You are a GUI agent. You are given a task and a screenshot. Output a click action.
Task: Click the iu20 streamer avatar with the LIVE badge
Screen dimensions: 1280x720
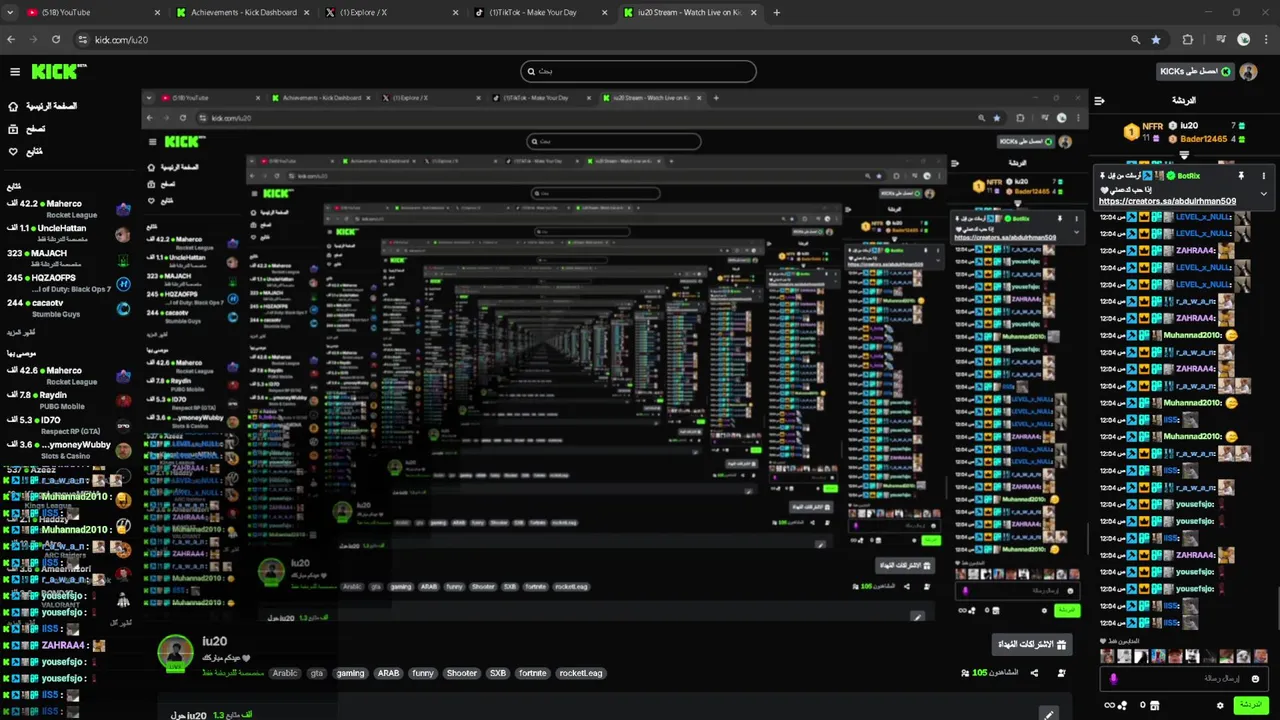(x=175, y=652)
